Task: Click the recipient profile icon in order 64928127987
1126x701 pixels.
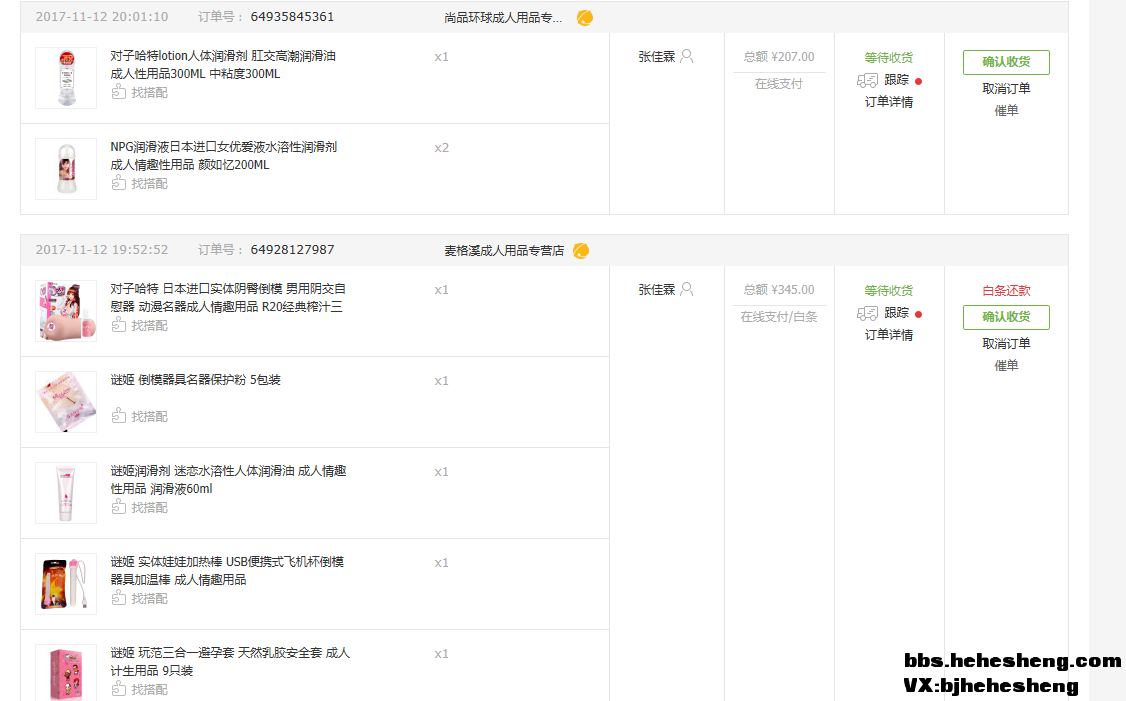Action: pyautogui.click(x=686, y=290)
